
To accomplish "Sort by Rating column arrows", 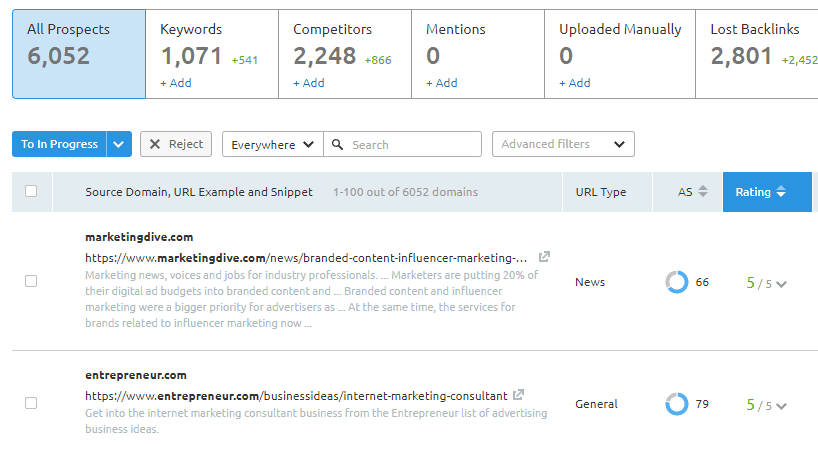I will (780, 192).
